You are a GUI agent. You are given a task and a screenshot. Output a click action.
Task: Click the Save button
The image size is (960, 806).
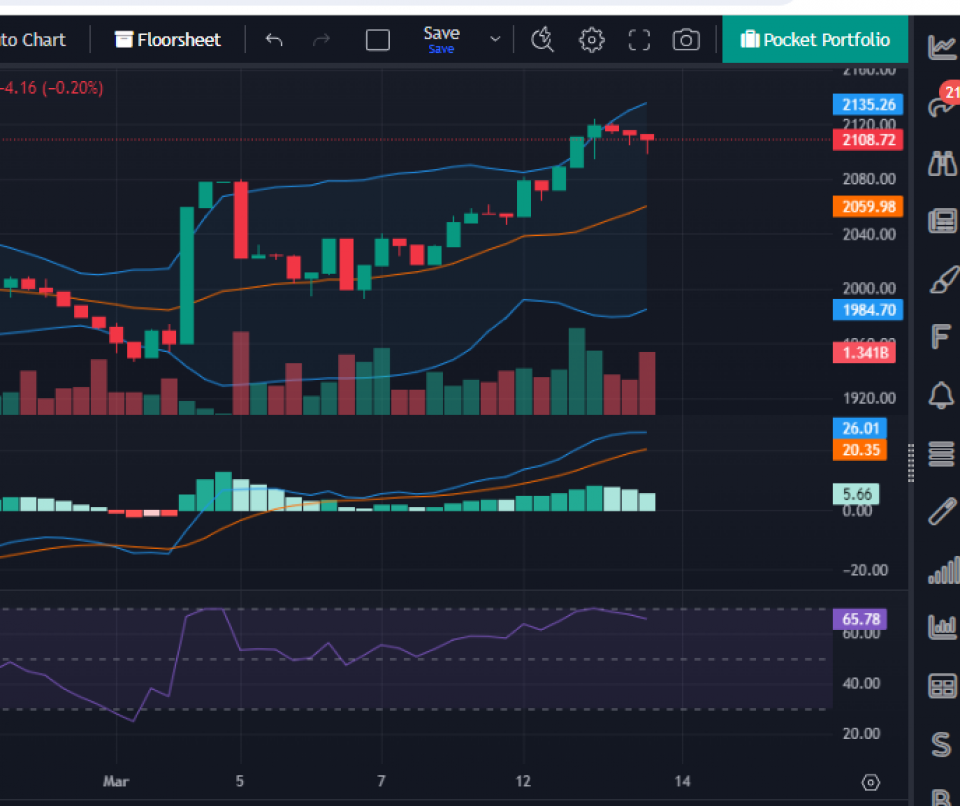click(441, 39)
